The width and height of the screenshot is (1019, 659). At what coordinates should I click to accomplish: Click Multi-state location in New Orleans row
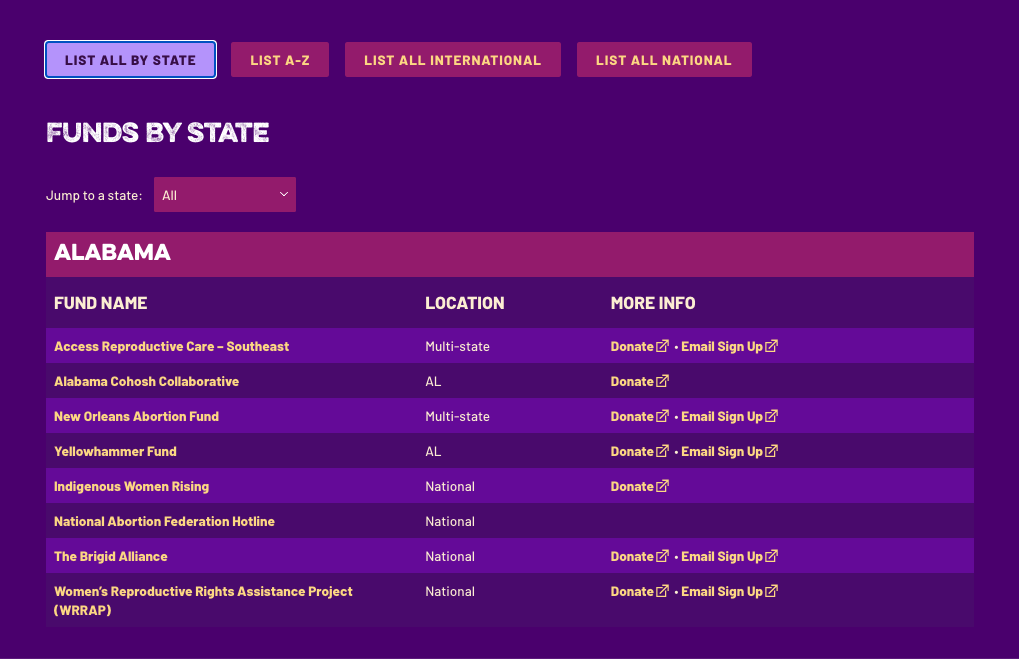(458, 417)
